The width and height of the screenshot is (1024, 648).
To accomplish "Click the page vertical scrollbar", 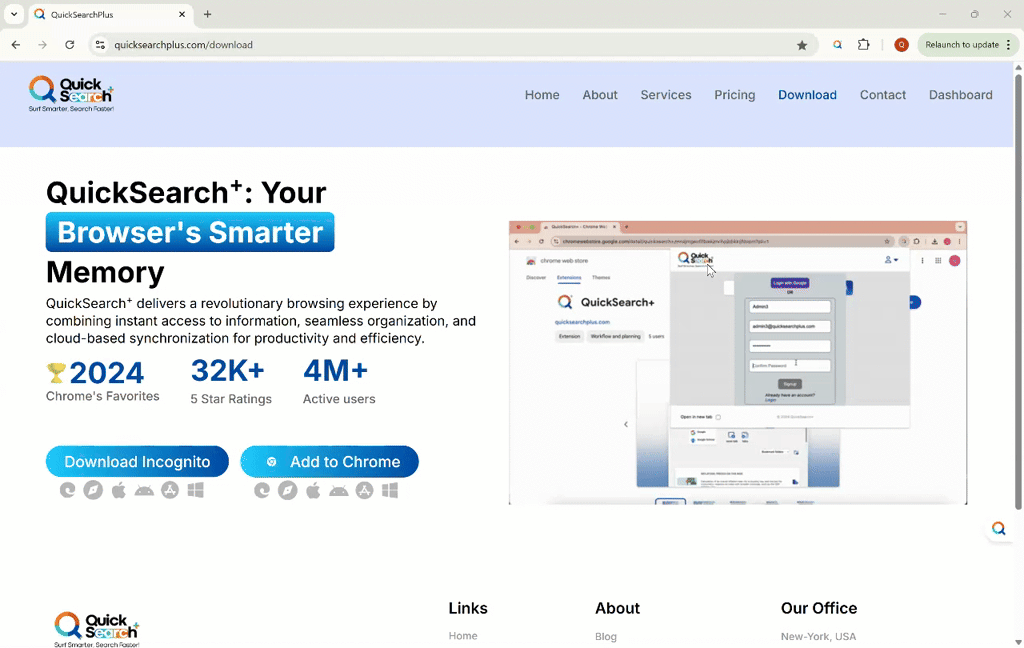I will [x=1018, y=291].
